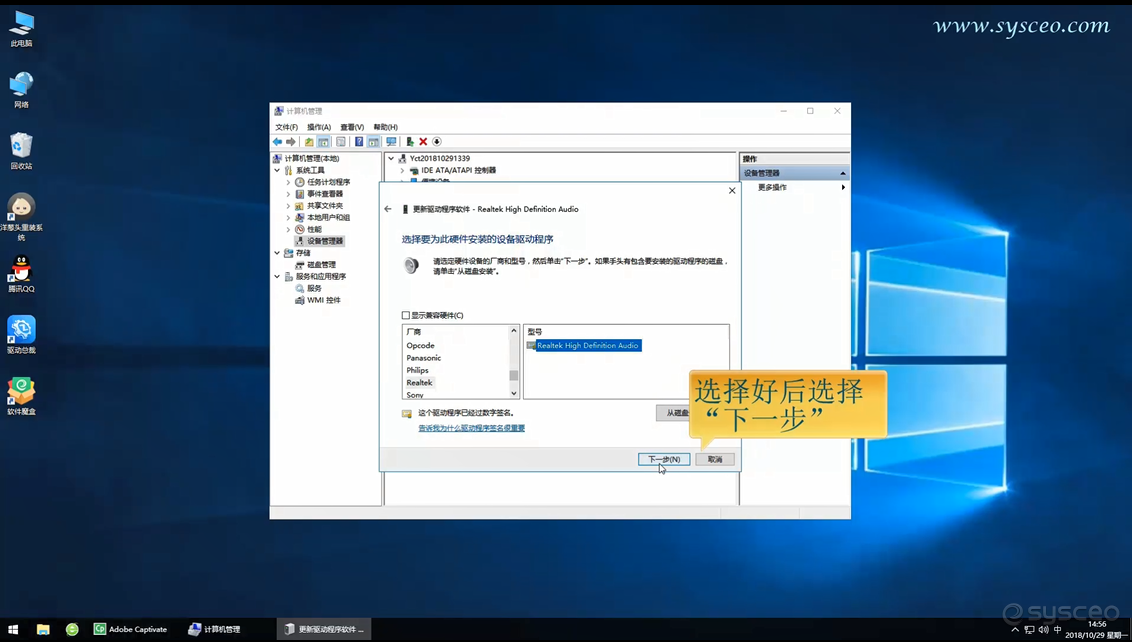Select 磁盘管理 in left tree

[321, 264]
